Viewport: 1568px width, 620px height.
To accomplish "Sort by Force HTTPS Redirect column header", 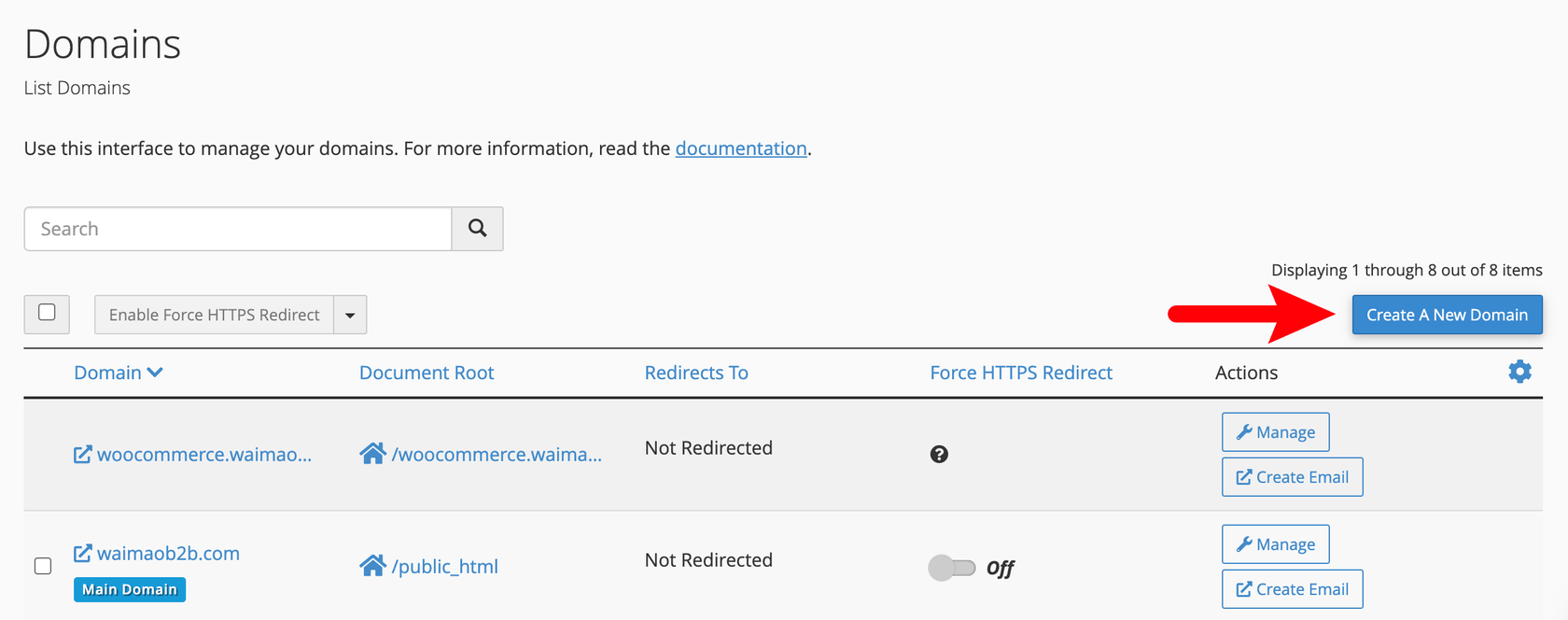I will tap(1021, 373).
